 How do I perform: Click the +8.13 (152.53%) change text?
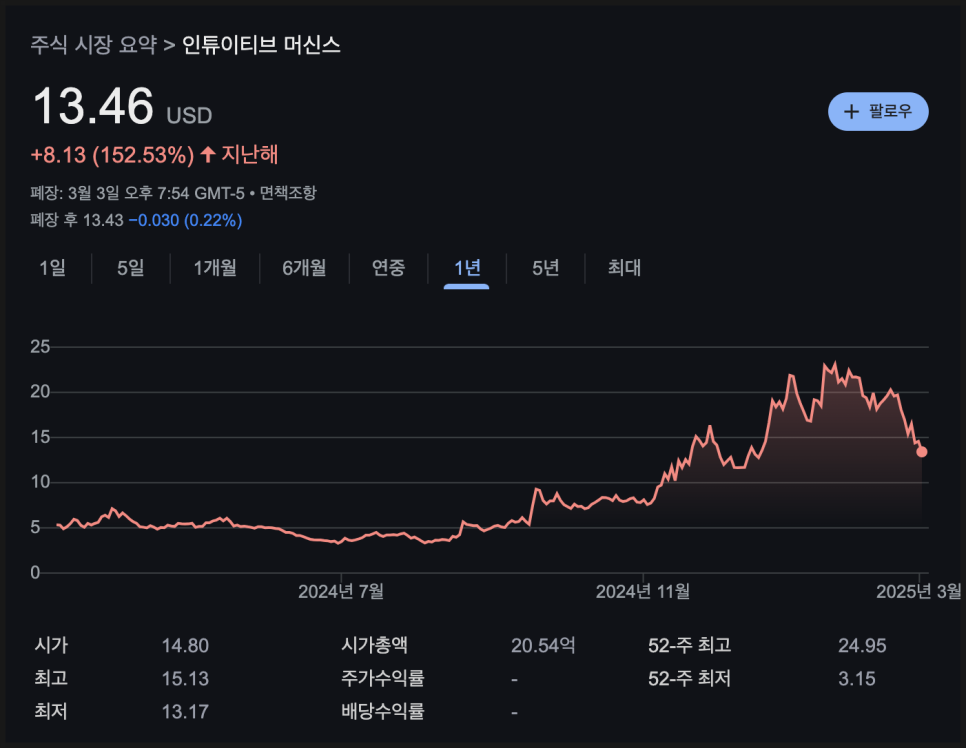coord(113,155)
